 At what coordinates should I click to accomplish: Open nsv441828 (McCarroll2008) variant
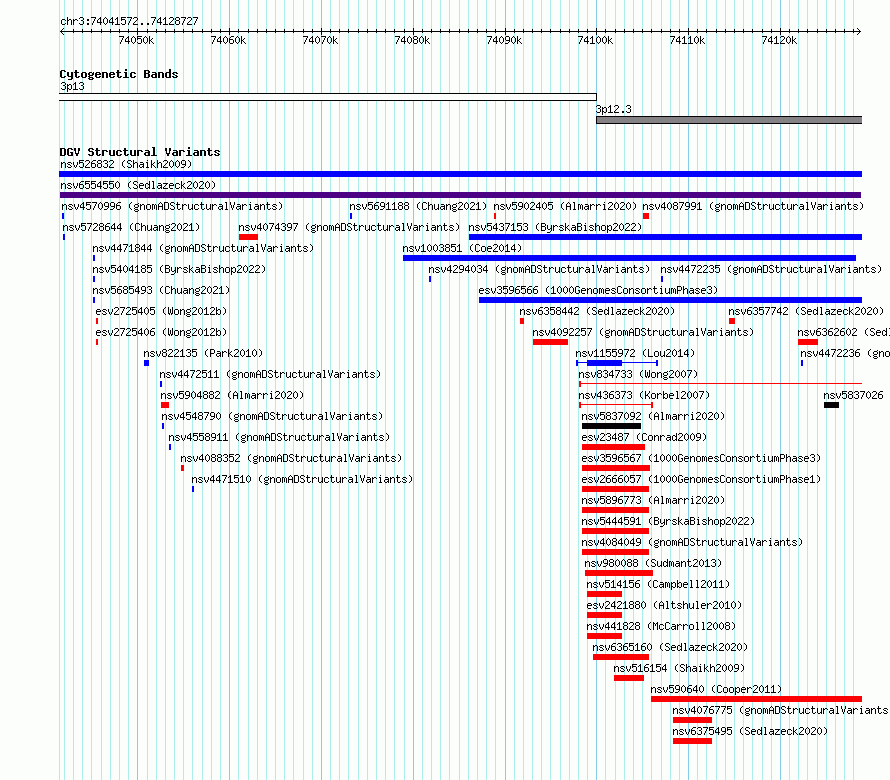[661, 626]
